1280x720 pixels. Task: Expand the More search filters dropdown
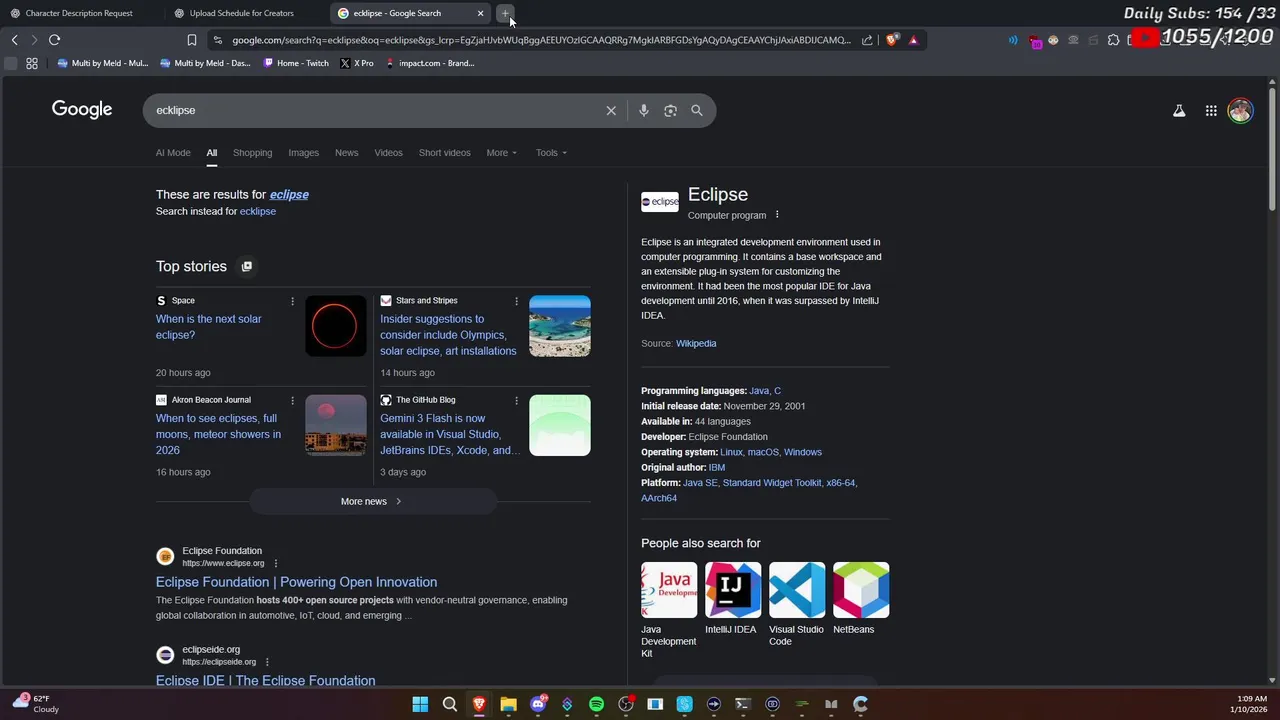click(502, 153)
